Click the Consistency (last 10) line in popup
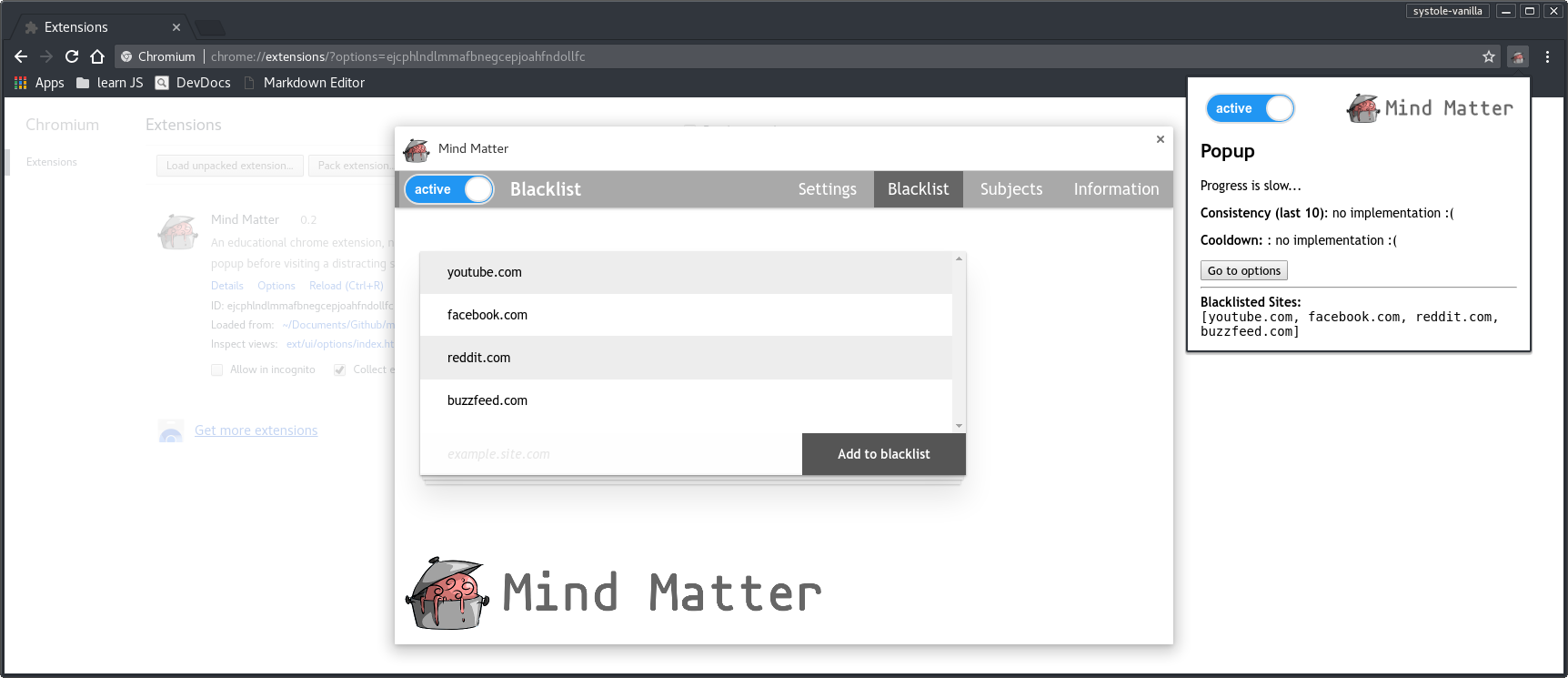1568x678 pixels. 1327,213
